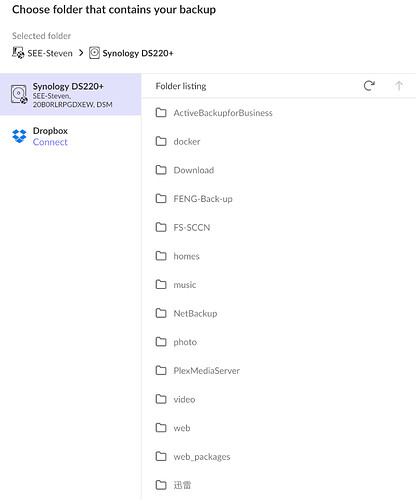416x500 pixels.
Task: Connect the Dropbox account
Action: (50, 142)
